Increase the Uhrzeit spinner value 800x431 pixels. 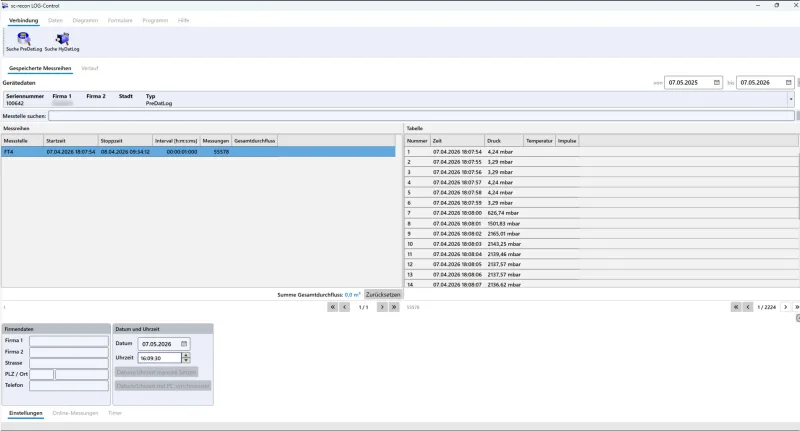pyautogui.click(x=186, y=355)
